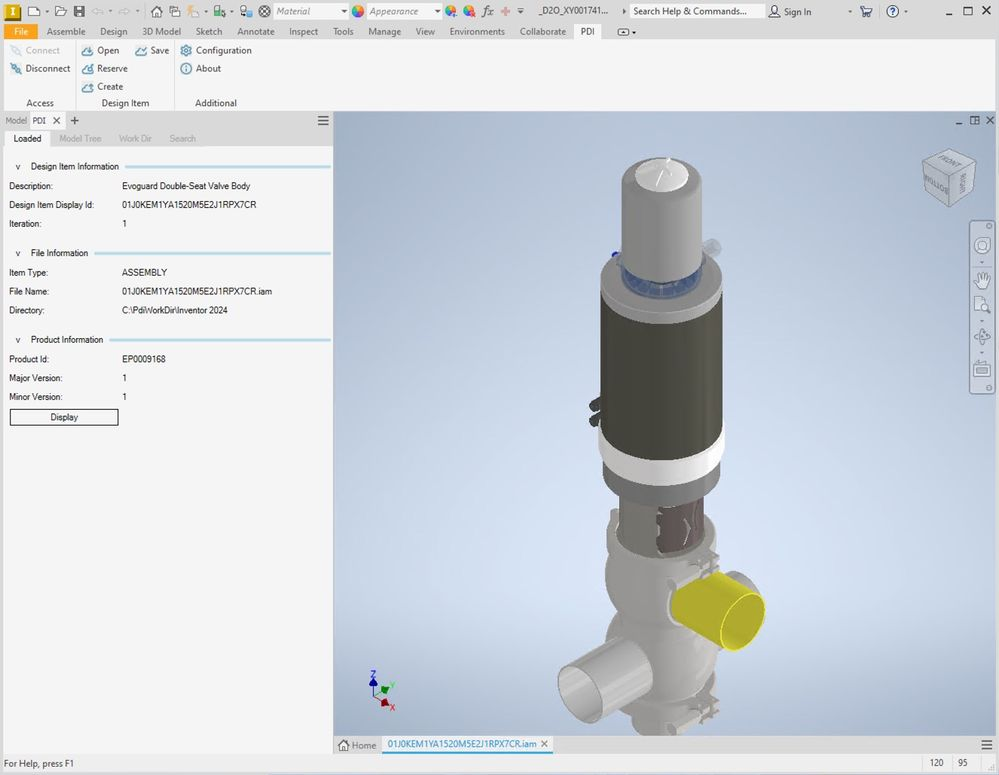Viewport: 999px width, 775px height.
Task: Tile the viewport with the arrange windows icon
Action: pyautogui.click(x=974, y=120)
